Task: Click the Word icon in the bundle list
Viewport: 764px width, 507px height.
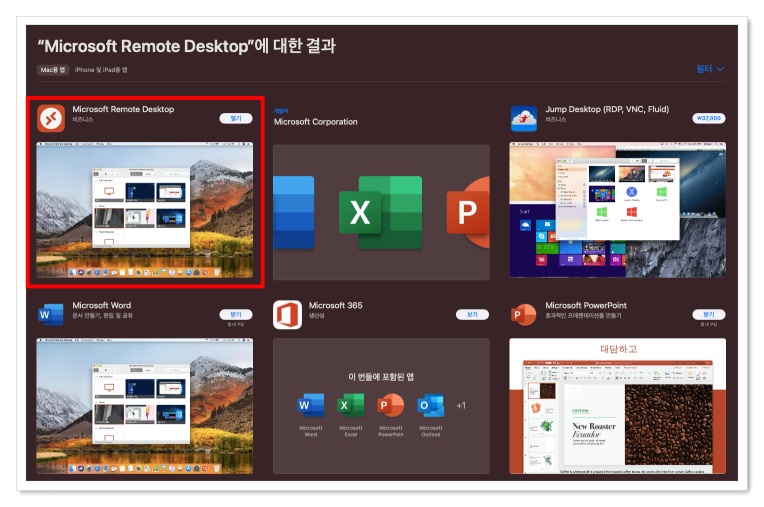Action: tap(311, 405)
